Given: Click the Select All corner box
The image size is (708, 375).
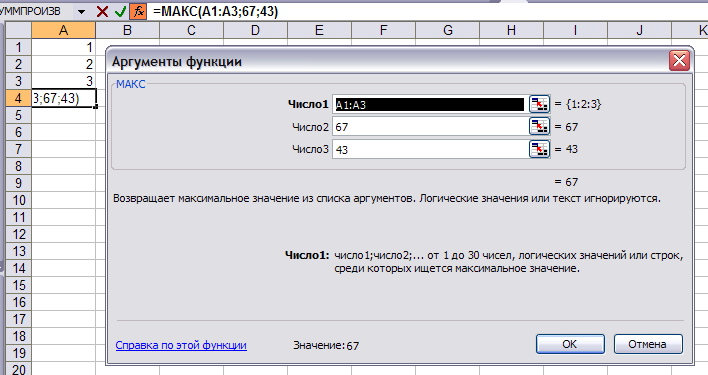Looking at the screenshot, I should click(x=19, y=30).
